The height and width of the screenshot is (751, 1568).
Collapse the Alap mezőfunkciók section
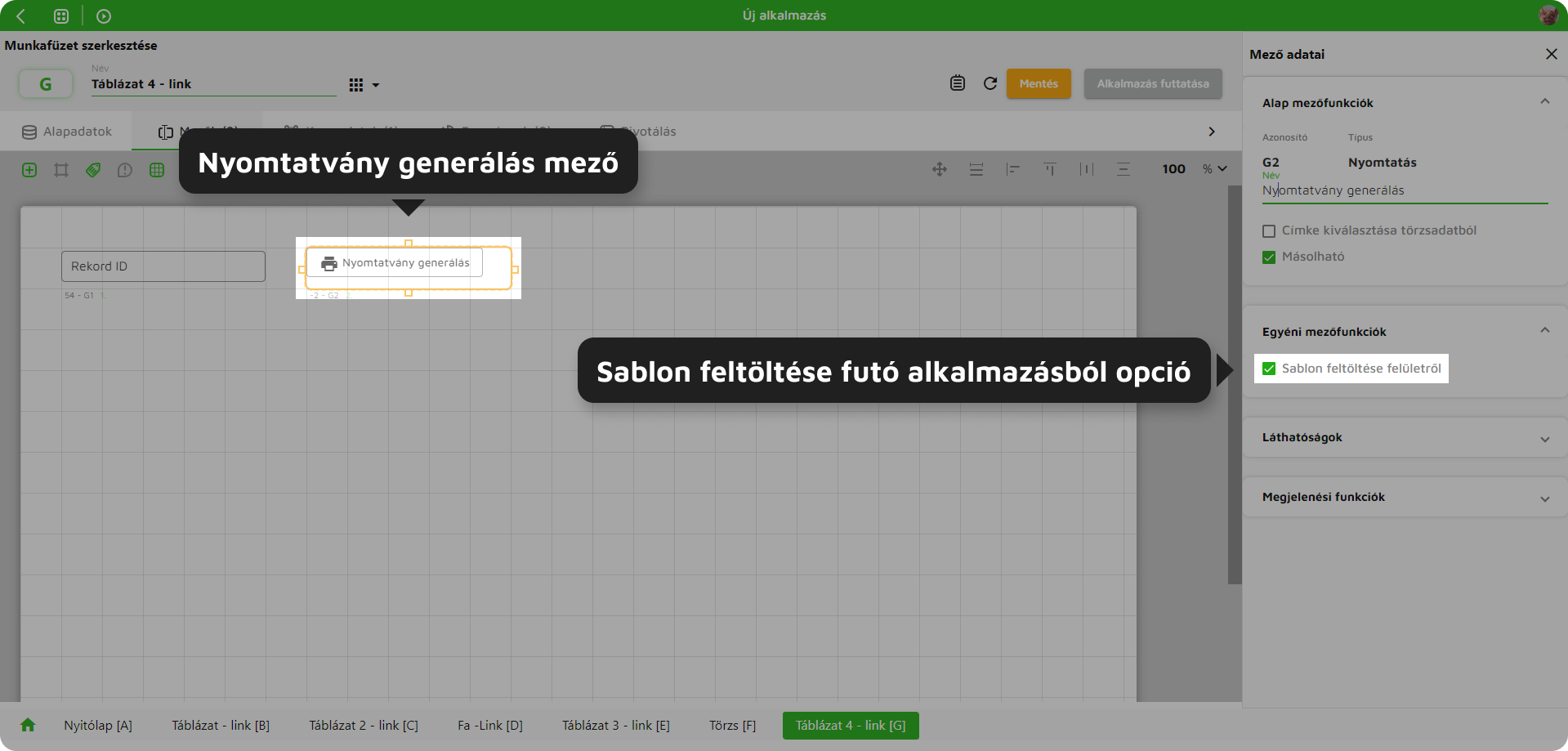[1544, 102]
